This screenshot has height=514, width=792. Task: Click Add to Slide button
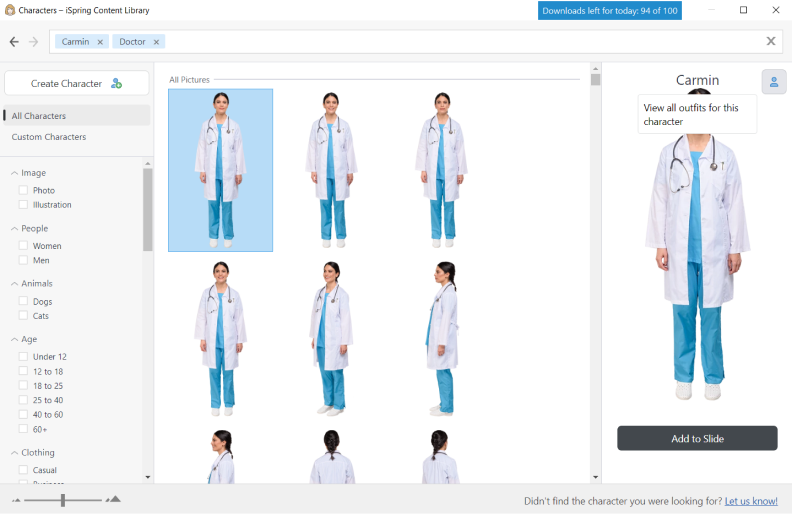click(x=697, y=438)
